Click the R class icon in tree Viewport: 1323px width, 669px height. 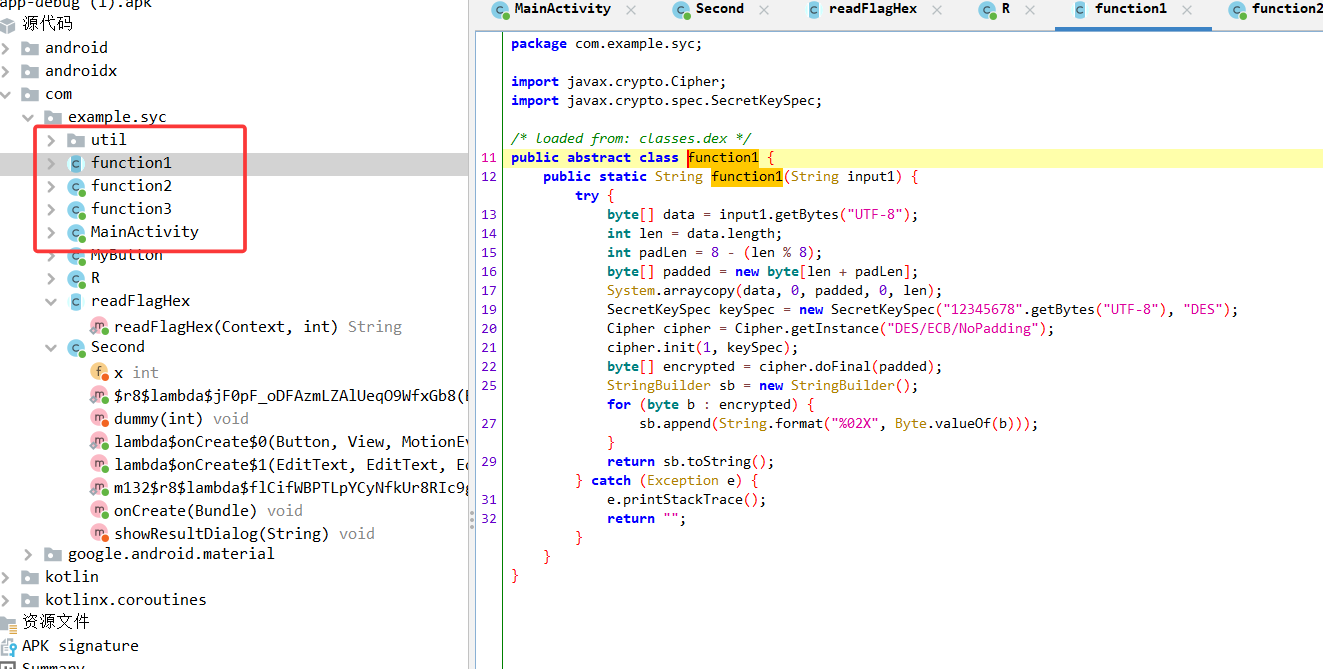(x=76, y=278)
